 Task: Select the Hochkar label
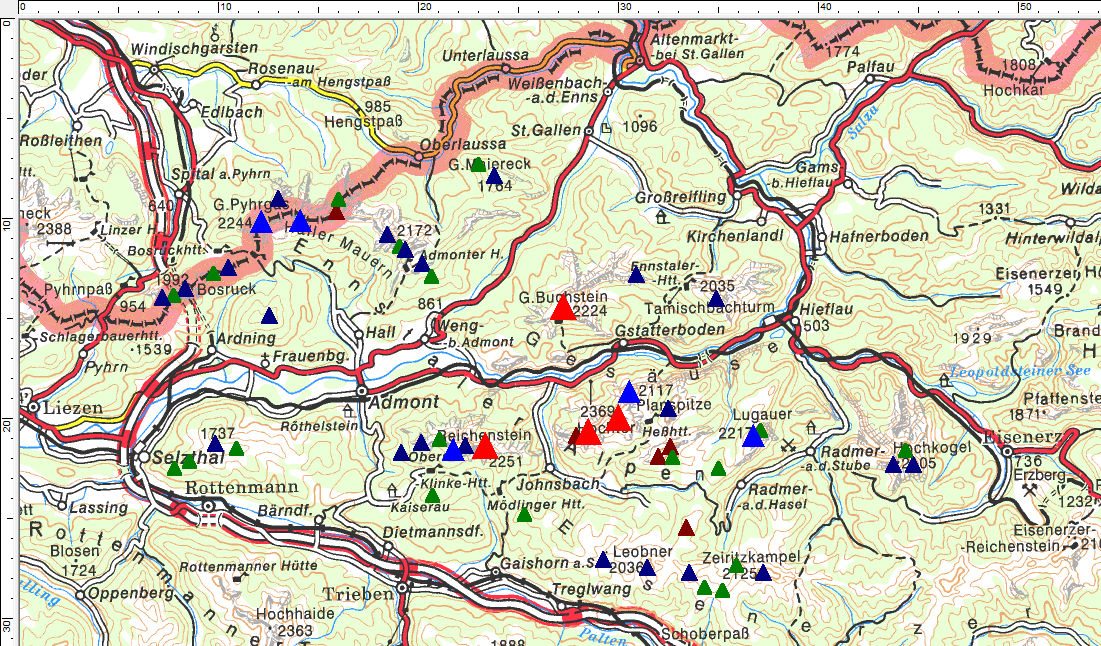tap(1012, 91)
